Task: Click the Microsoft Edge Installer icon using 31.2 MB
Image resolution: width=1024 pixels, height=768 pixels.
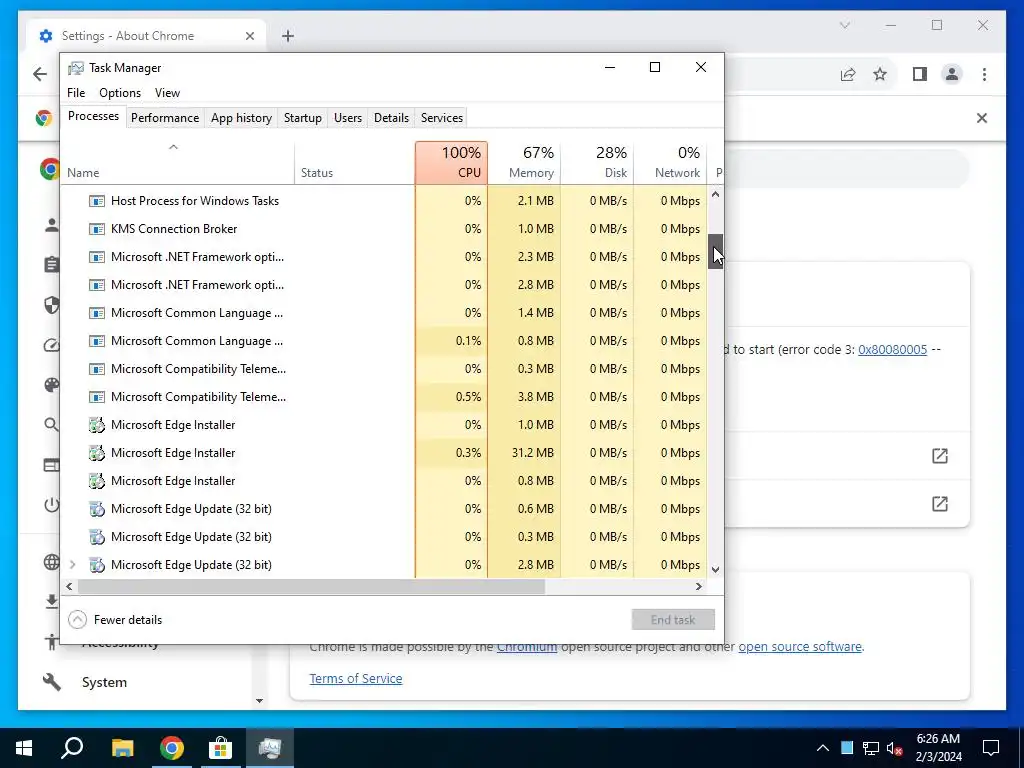Action: (x=97, y=453)
